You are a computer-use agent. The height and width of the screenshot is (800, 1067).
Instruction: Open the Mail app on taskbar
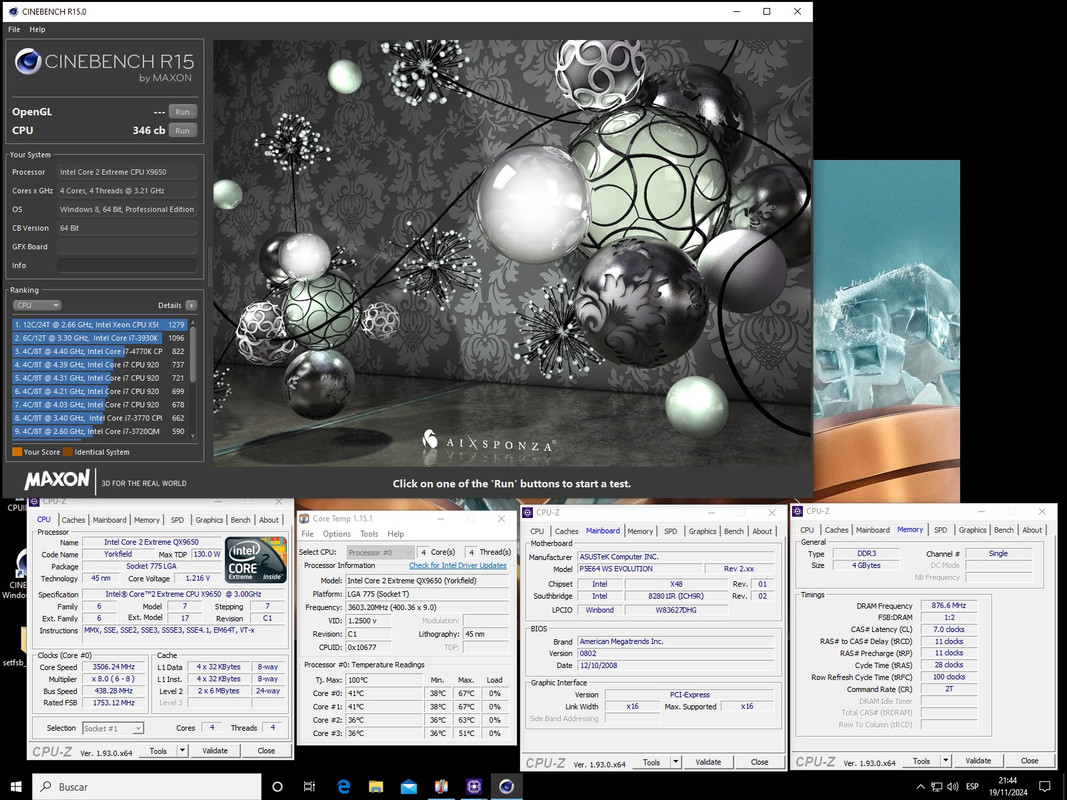408,786
